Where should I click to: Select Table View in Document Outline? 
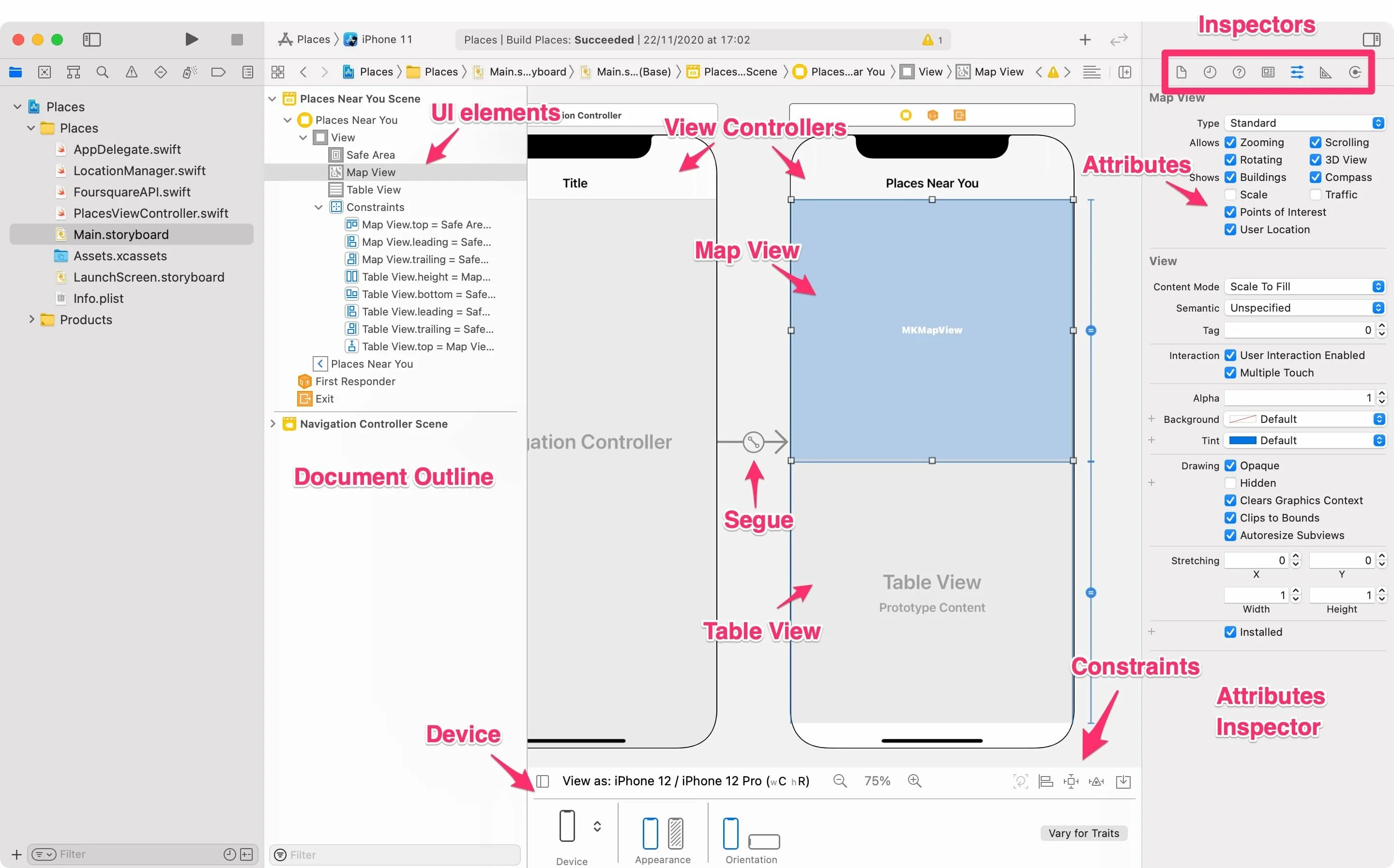(373, 190)
